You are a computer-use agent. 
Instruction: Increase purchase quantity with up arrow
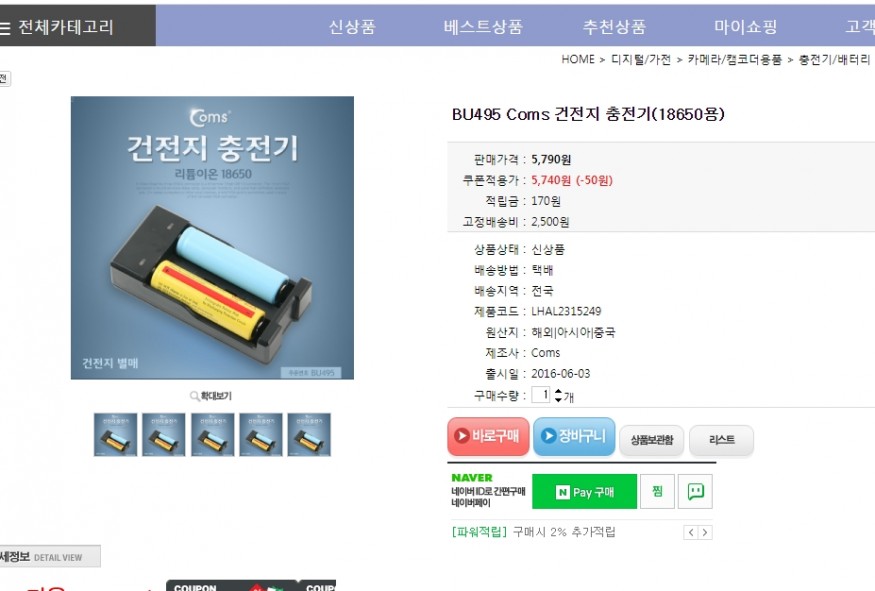tap(558, 392)
